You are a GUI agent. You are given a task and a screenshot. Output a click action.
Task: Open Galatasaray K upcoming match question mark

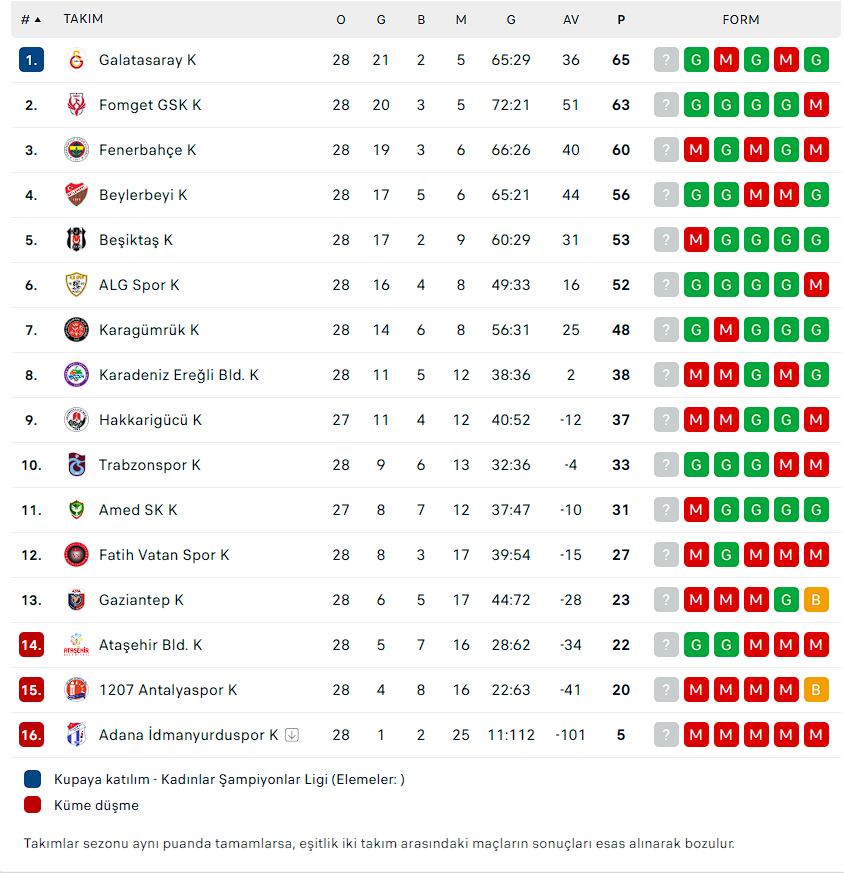(x=666, y=60)
